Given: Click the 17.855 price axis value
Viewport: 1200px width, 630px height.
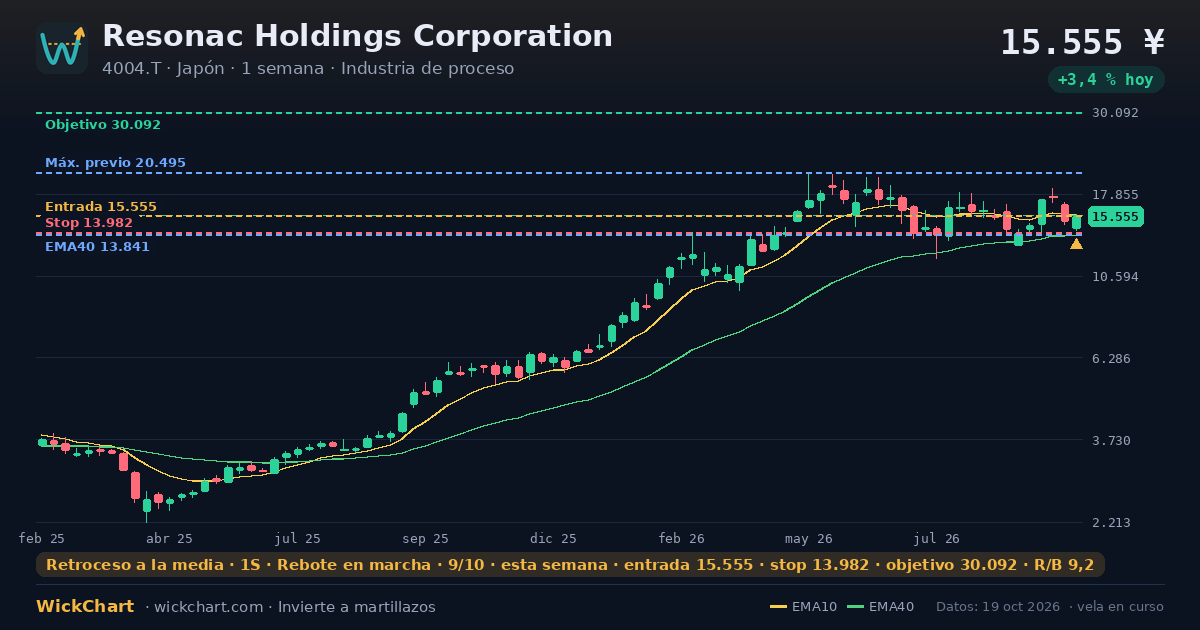Looking at the screenshot, I should click(1114, 195).
